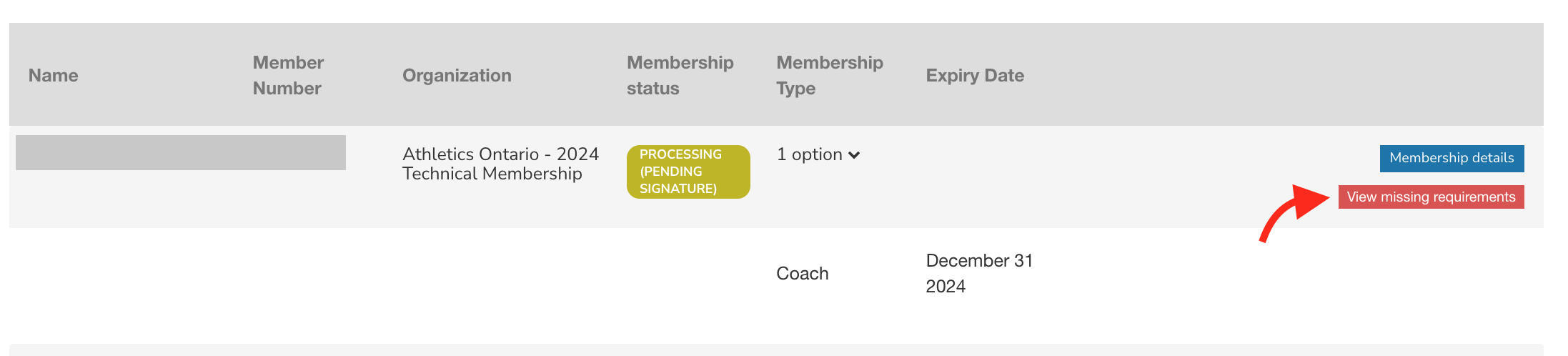
Task: Open View missing requirements
Action: point(1431,197)
